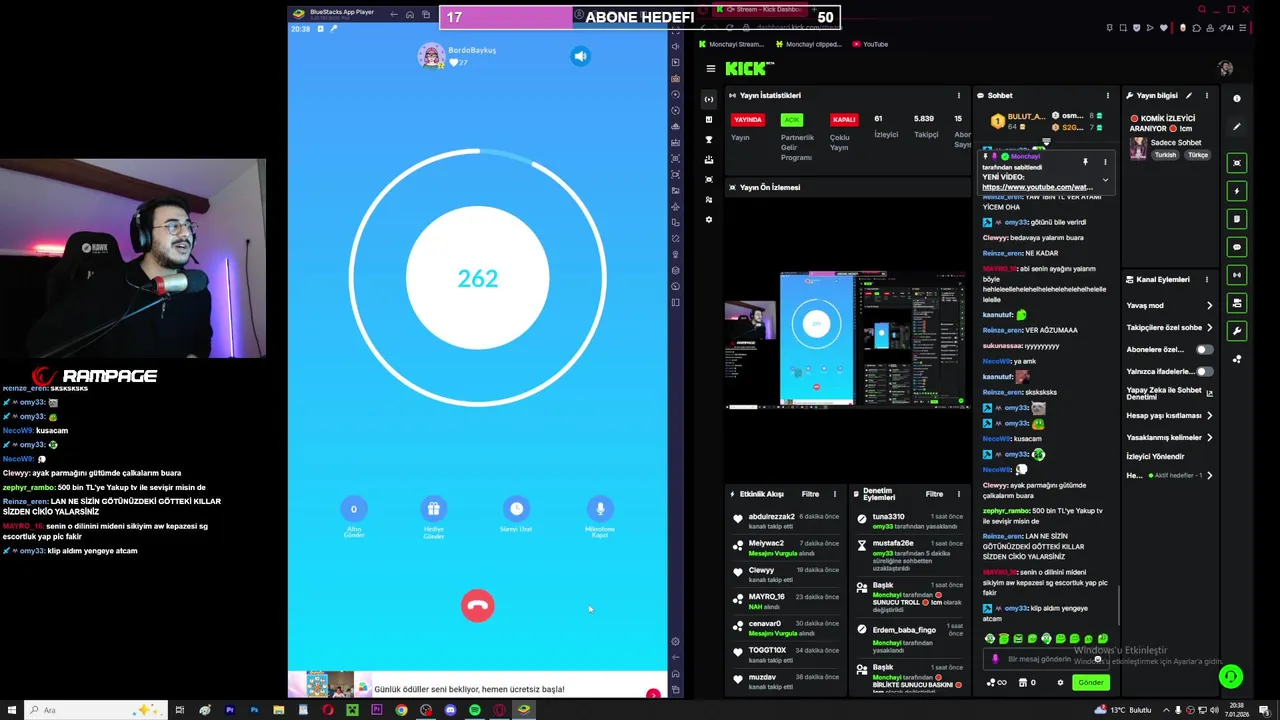Open tuna3310 entry in moderation actions
1280x720 pixels.
click(x=910, y=520)
